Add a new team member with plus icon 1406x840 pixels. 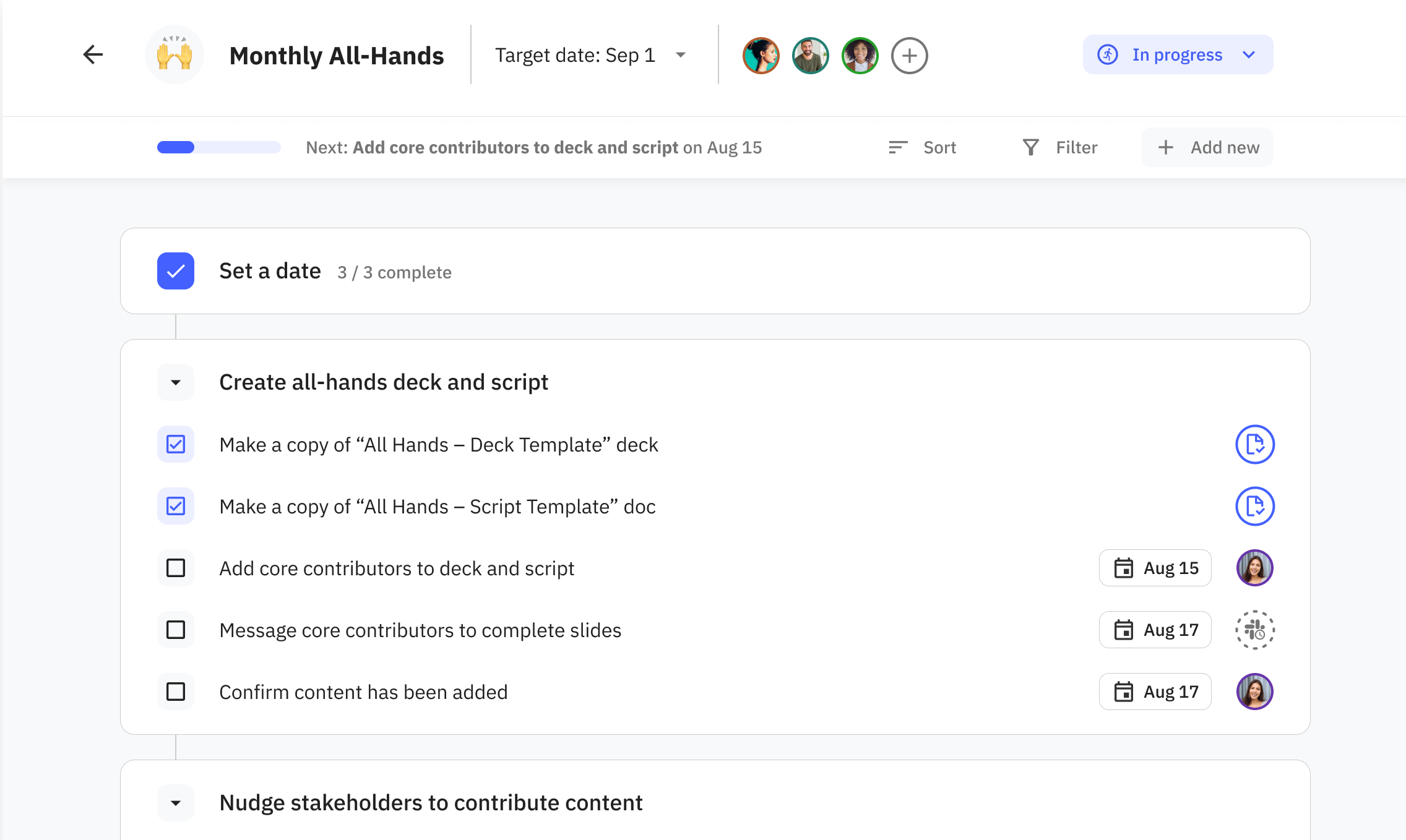tap(909, 56)
